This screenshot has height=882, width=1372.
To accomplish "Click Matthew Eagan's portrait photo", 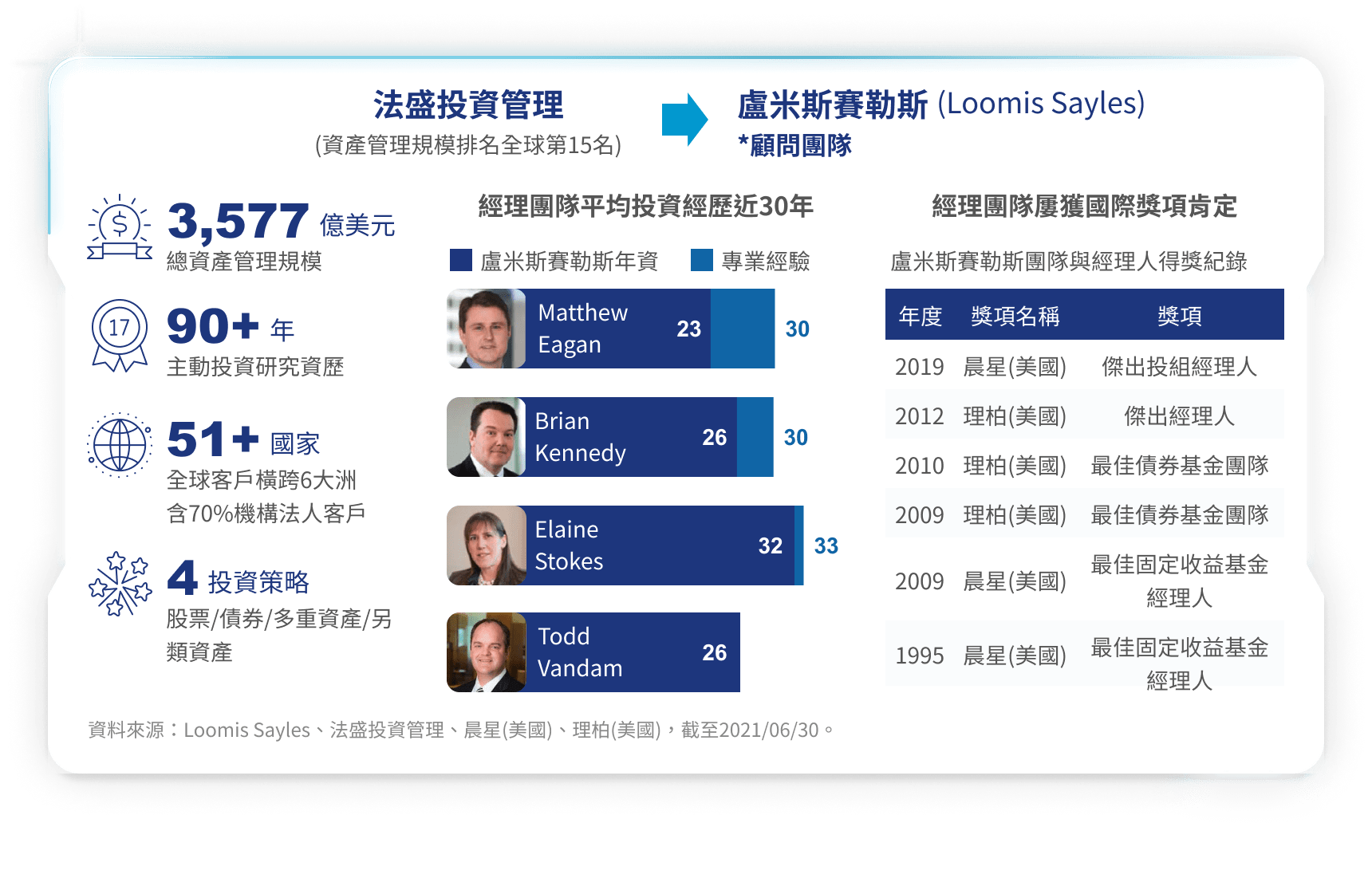I will point(486,329).
